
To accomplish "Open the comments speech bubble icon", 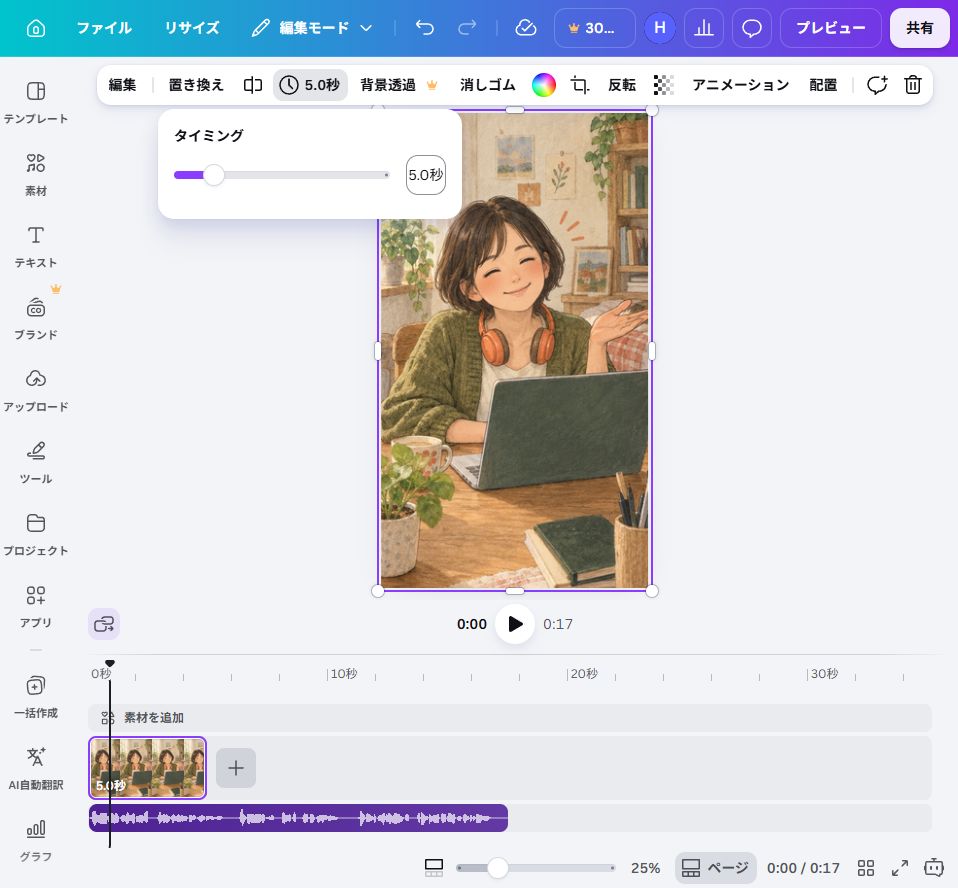I will click(751, 28).
